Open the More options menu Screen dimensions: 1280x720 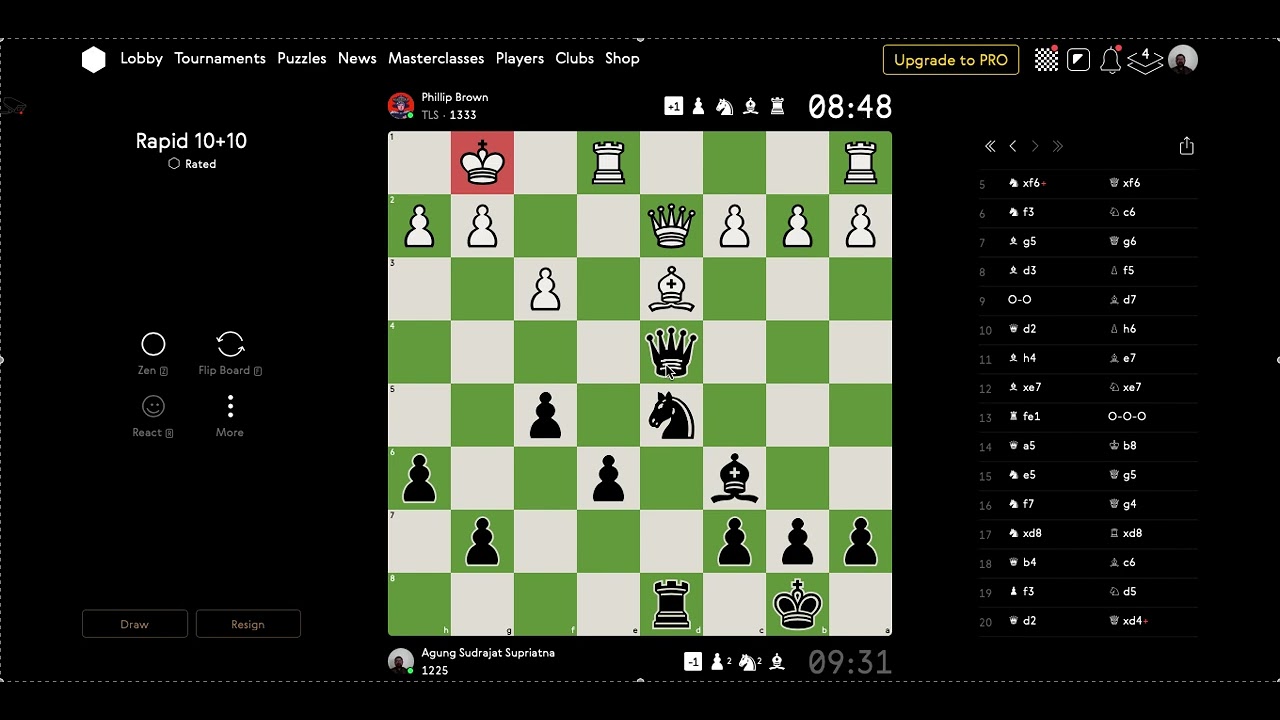230,415
